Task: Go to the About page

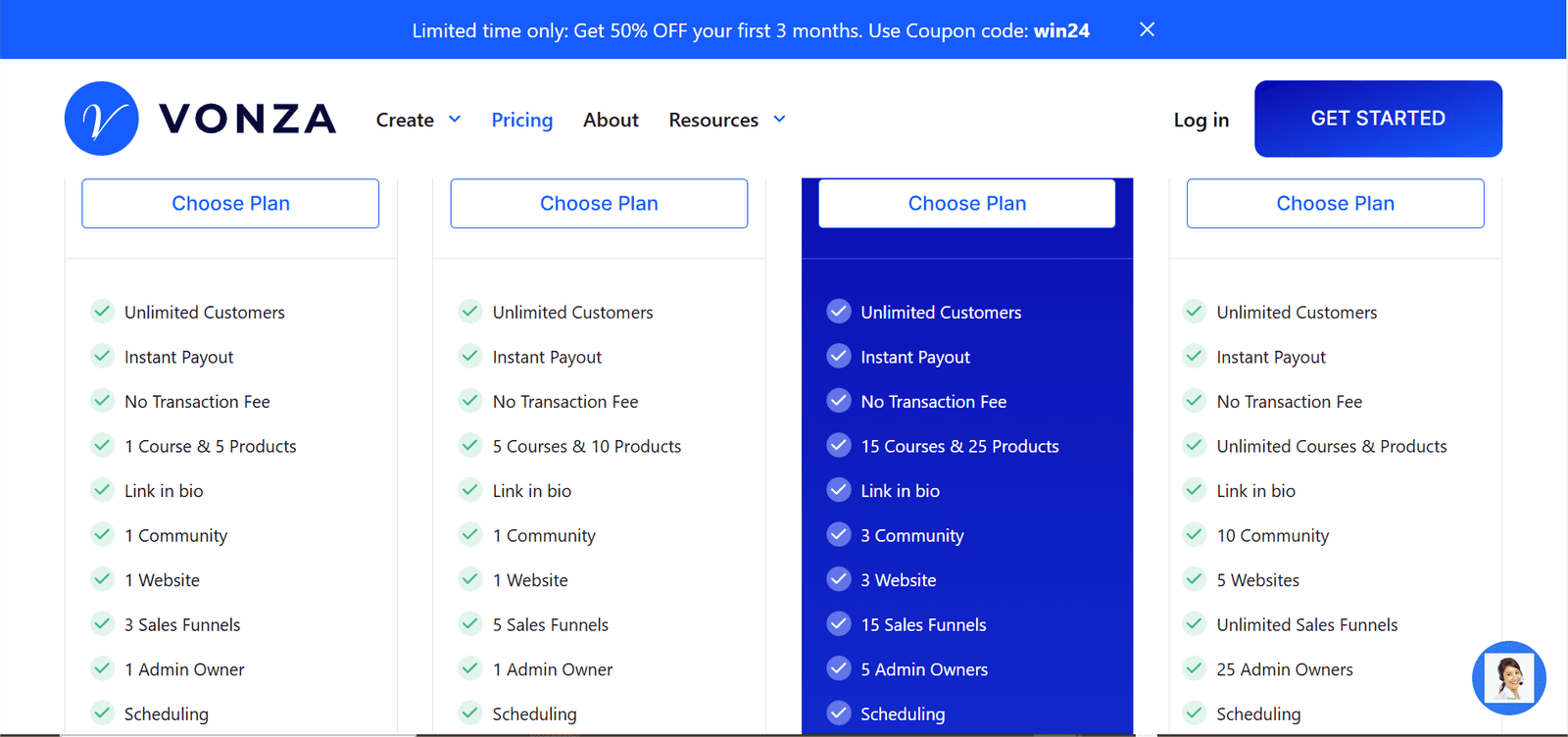Action: tap(611, 120)
